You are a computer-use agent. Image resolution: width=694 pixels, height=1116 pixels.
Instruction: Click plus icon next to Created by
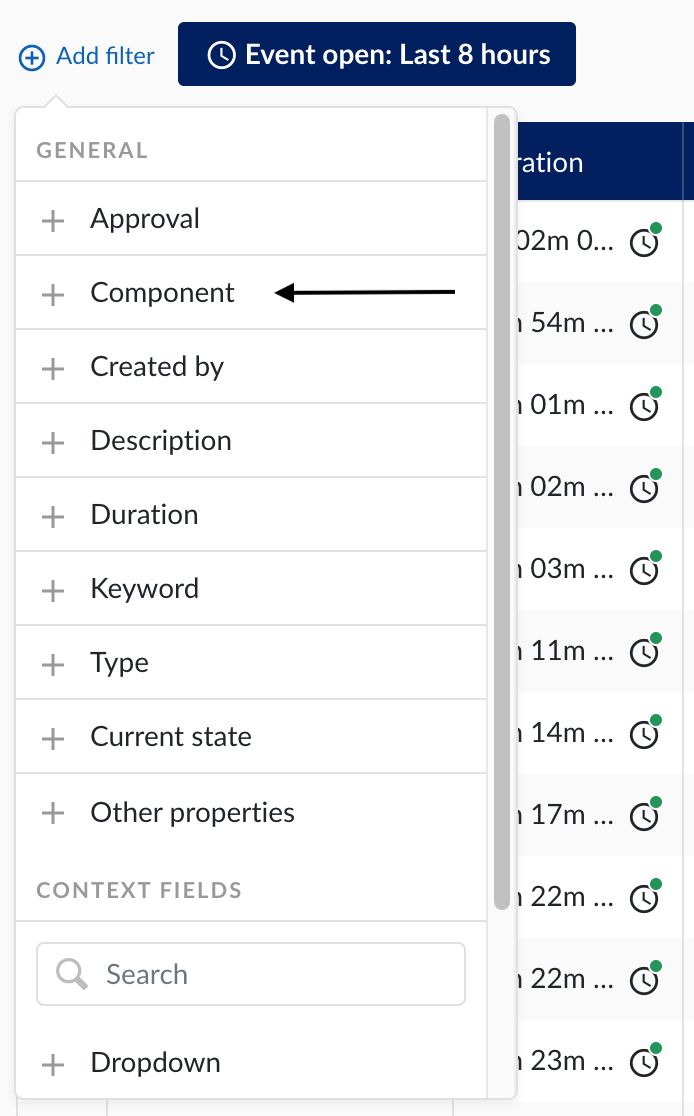click(x=53, y=368)
